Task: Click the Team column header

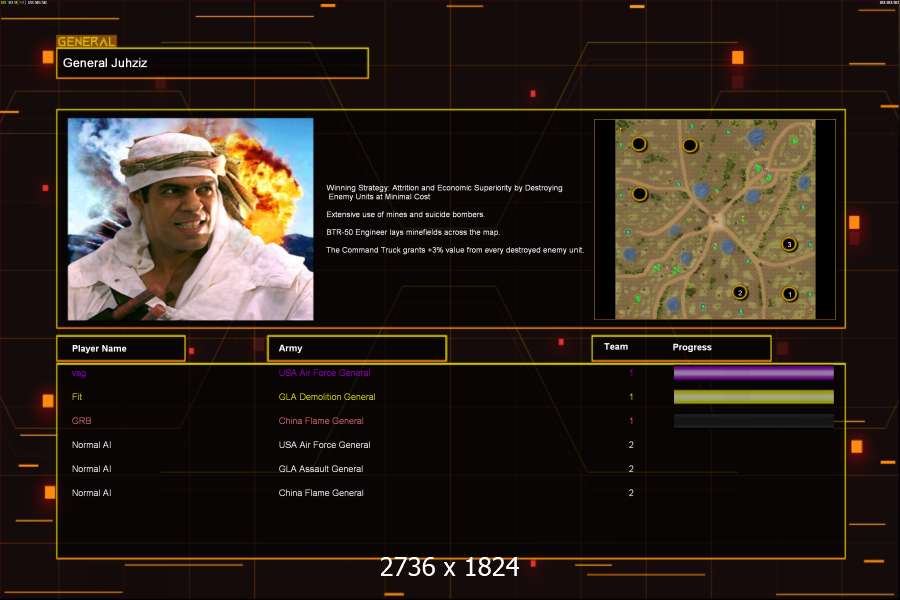Action: 616,347
